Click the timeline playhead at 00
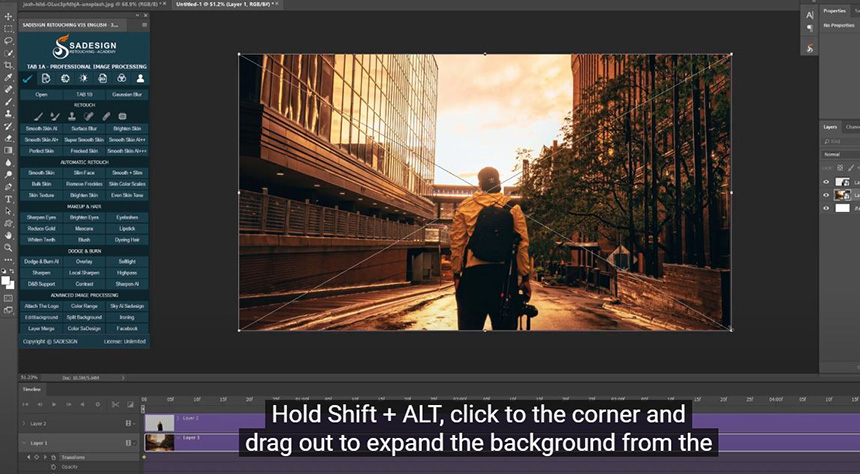 (144, 407)
